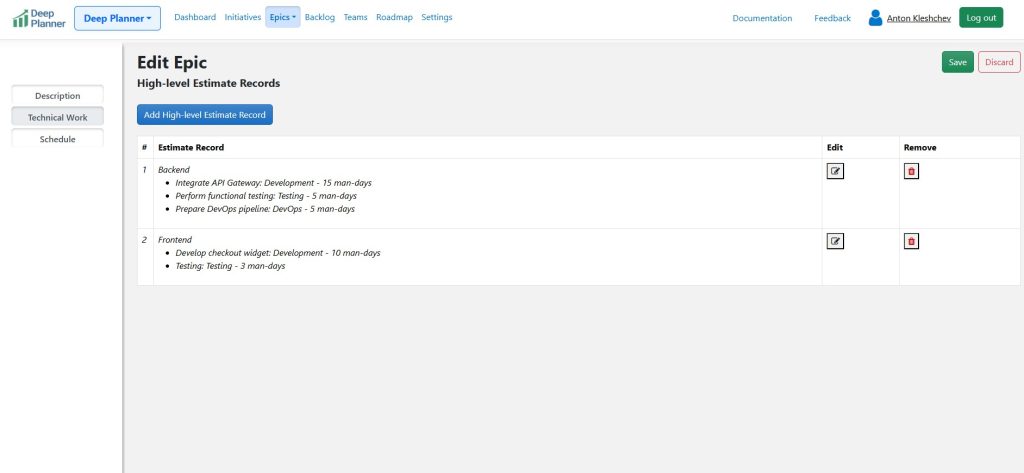This screenshot has width=1024, height=473.
Task: Delete the Frontend estimate record
Action: (x=911, y=241)
